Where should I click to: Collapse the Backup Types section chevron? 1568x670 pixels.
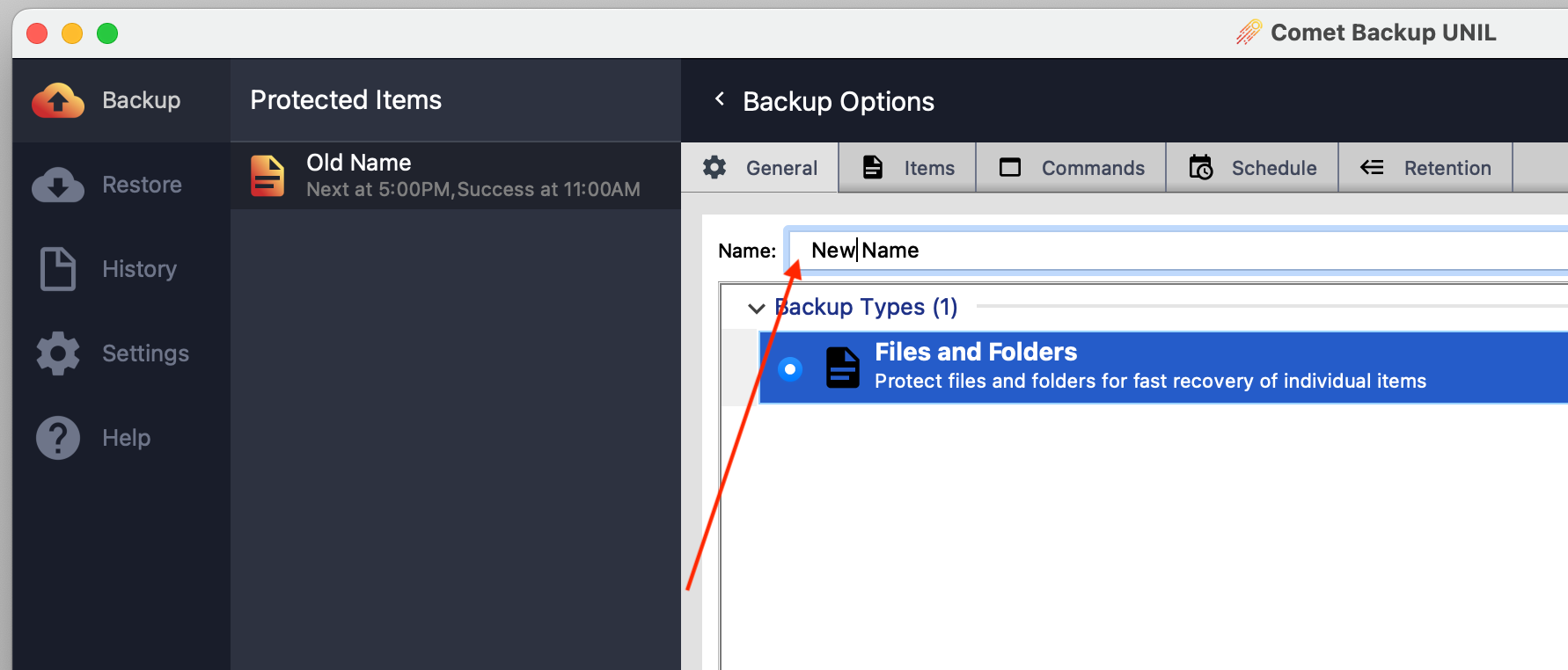(756, 308)
